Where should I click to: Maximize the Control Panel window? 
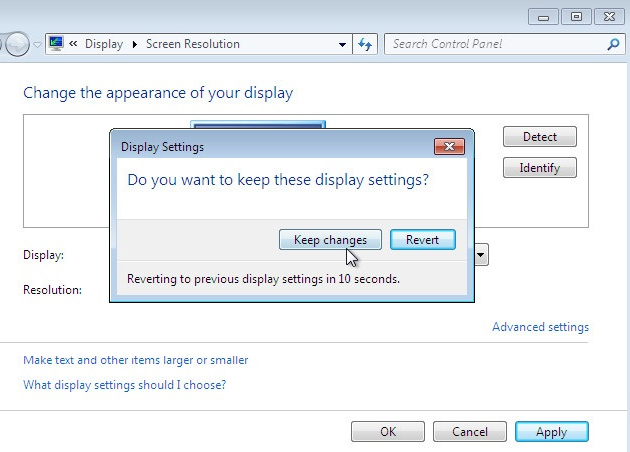(x=575, y=16)
